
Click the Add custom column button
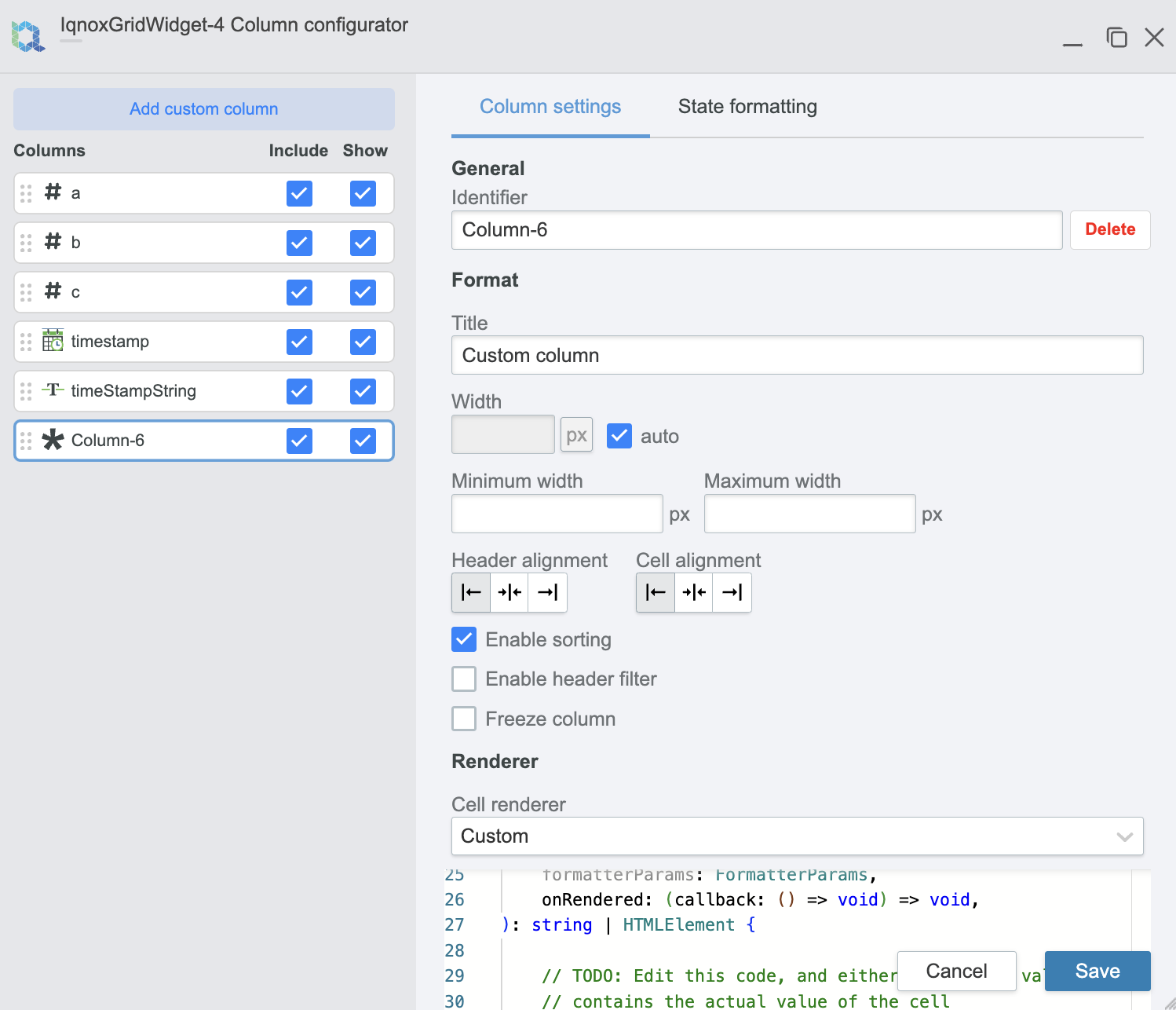[204, 109]
